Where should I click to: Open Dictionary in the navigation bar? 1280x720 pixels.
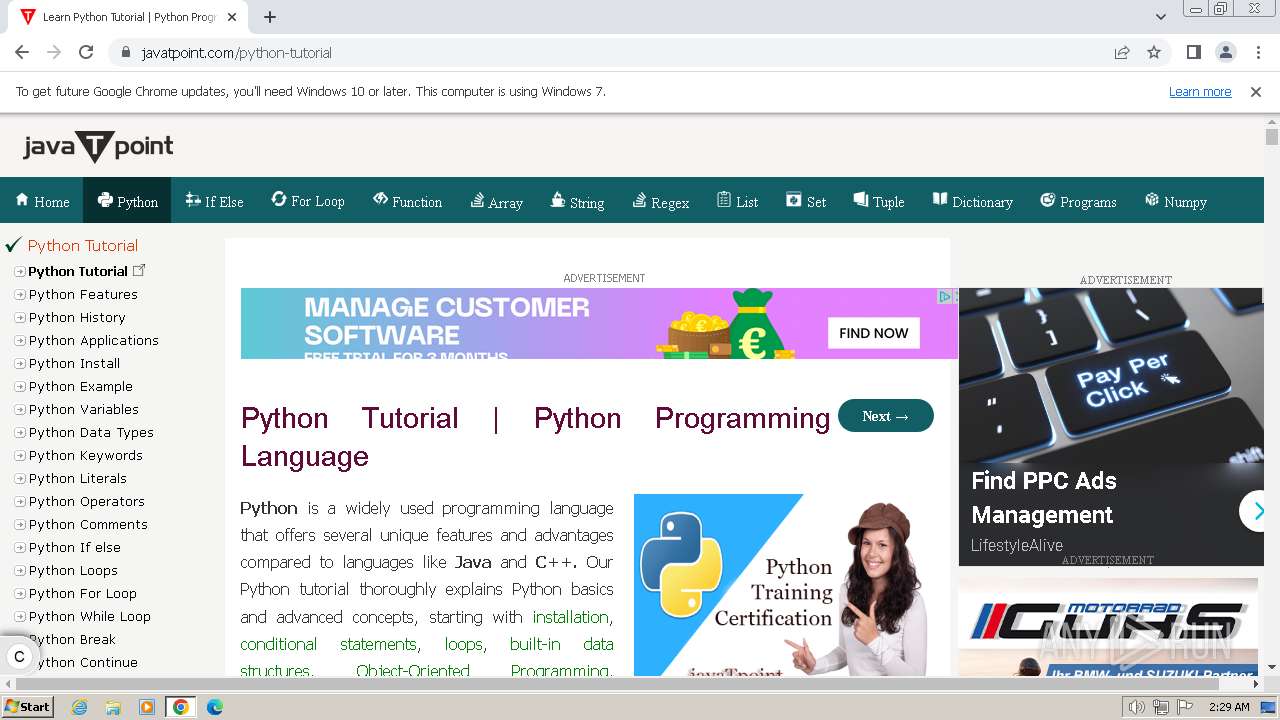[x=973, y=201]
